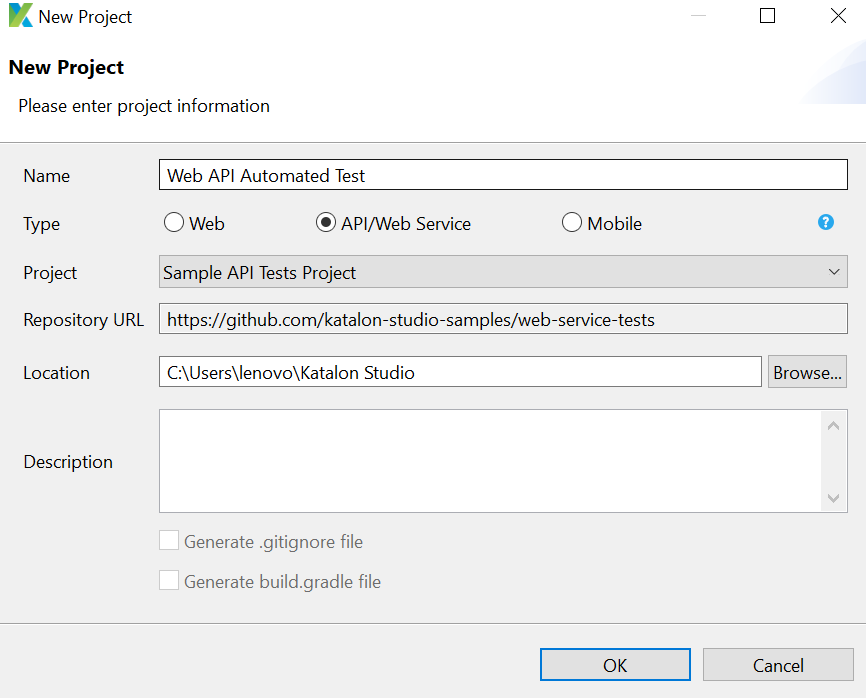Open the help tooltip question mark icon
This screenshot has height=698, width=866.
click(x=826, y=222)
